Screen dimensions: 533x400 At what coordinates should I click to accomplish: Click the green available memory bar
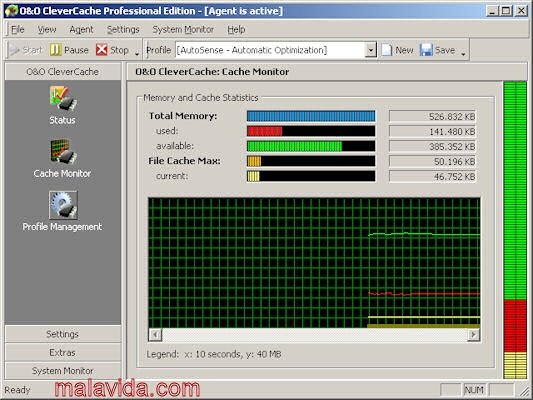click(294, 146)
